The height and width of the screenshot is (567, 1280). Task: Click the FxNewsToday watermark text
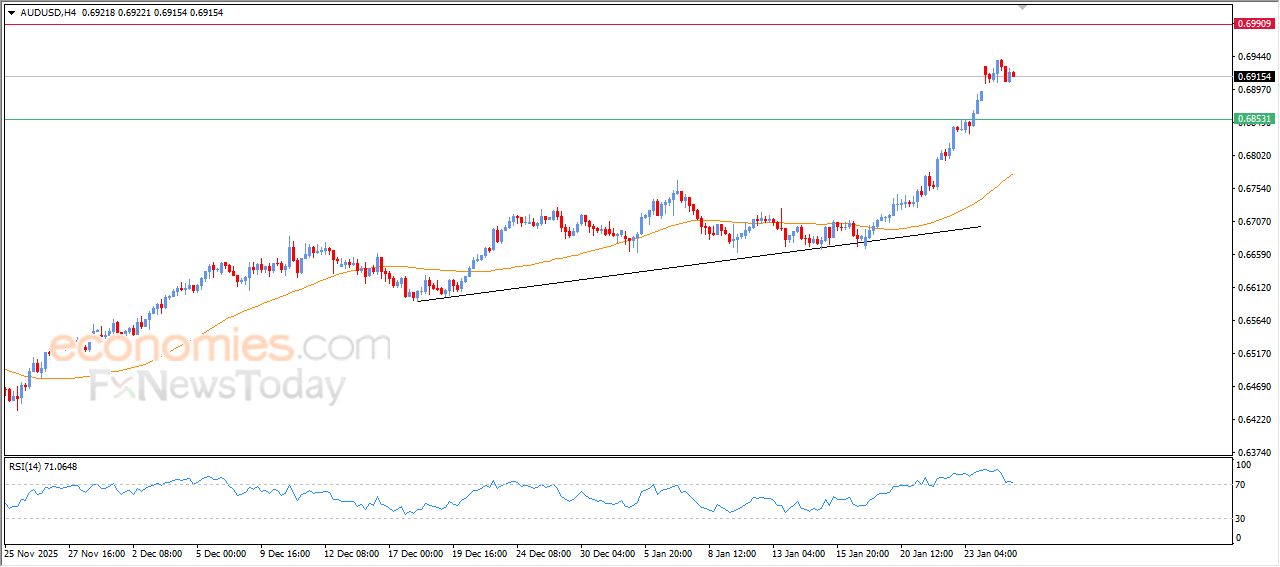[218, 386]
